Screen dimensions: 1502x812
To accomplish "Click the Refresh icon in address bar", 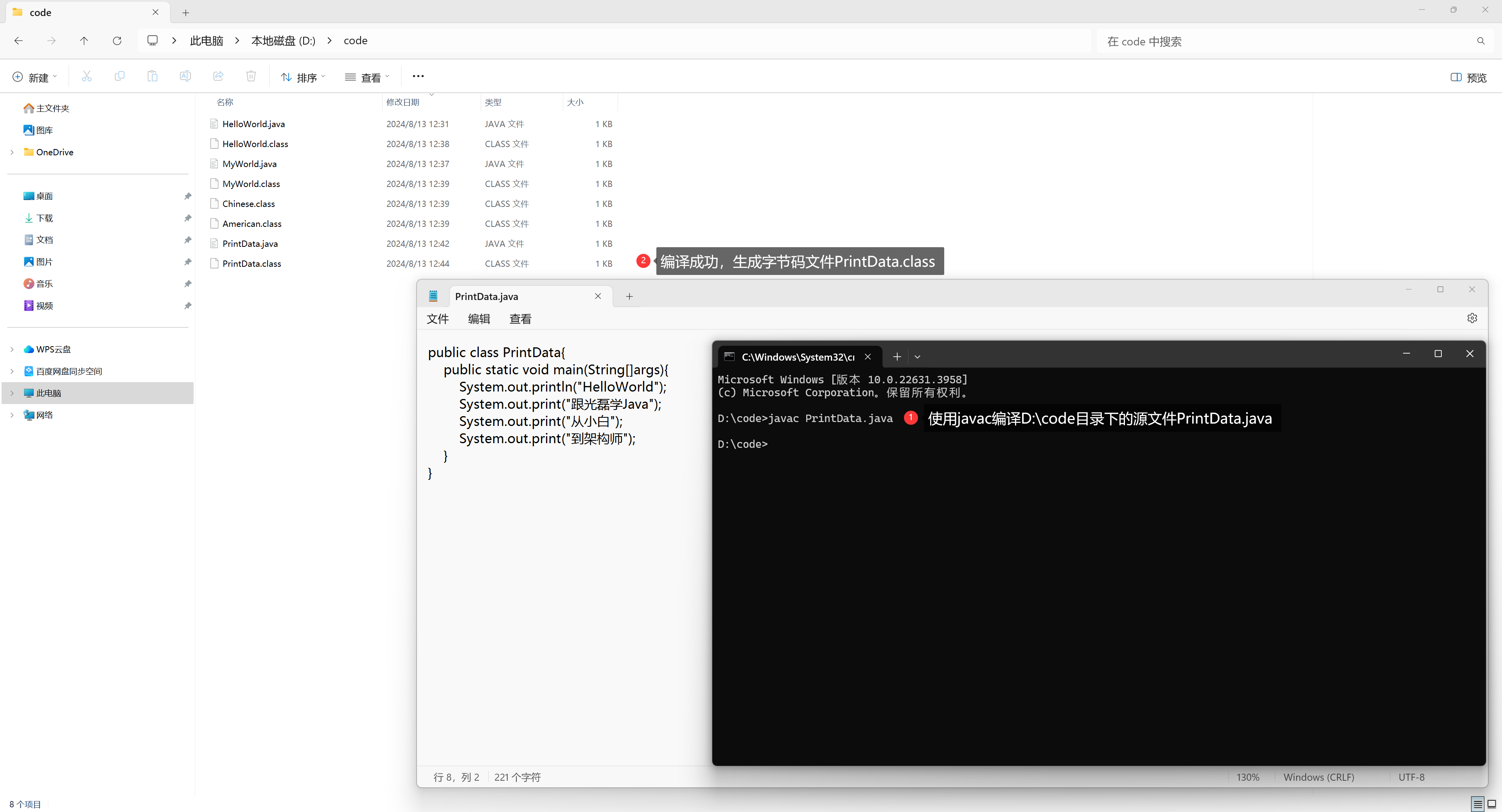I will [117, 41].
